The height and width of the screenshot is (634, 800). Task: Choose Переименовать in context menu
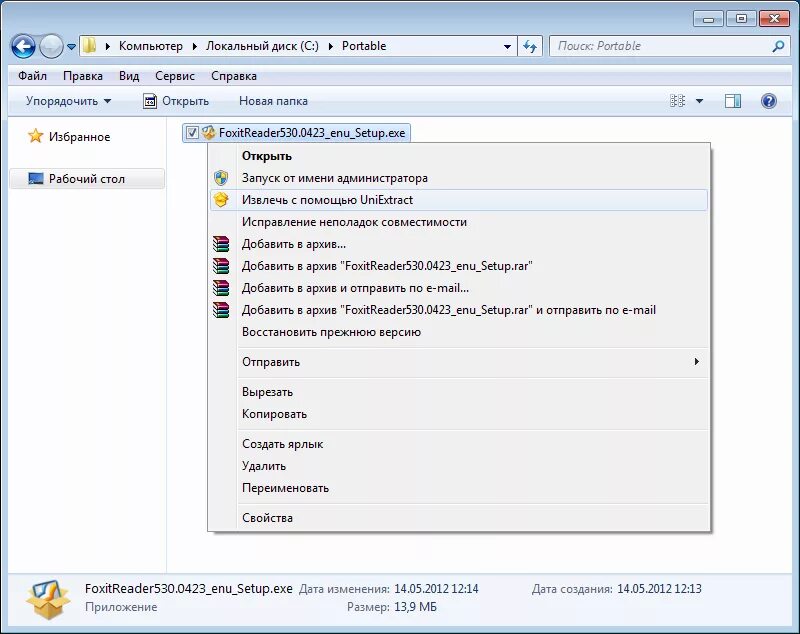click(x=459, y=488)
